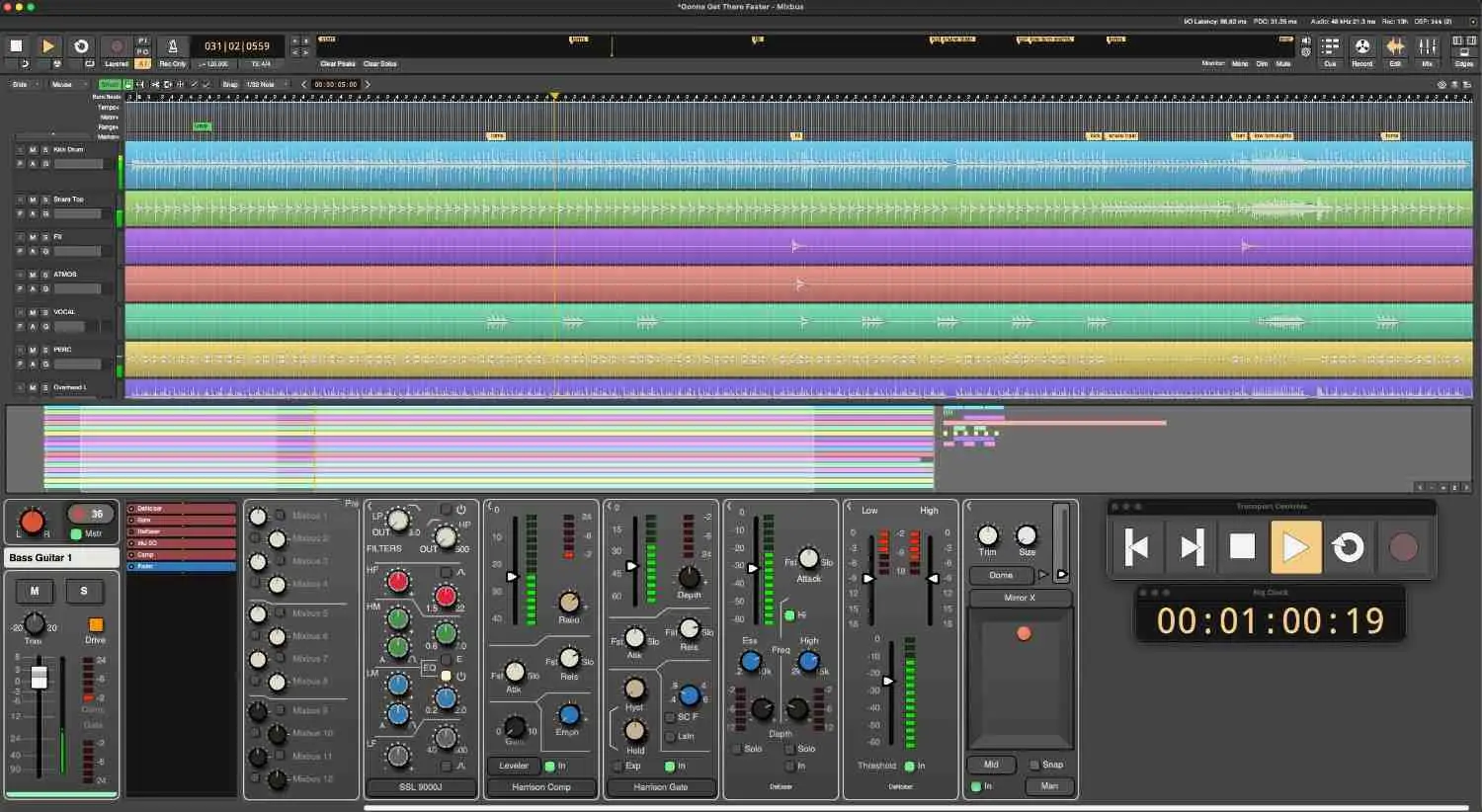Open the Record page reel icon
The height and width of the screenshot is (812, 1482).
point(1362,46)
